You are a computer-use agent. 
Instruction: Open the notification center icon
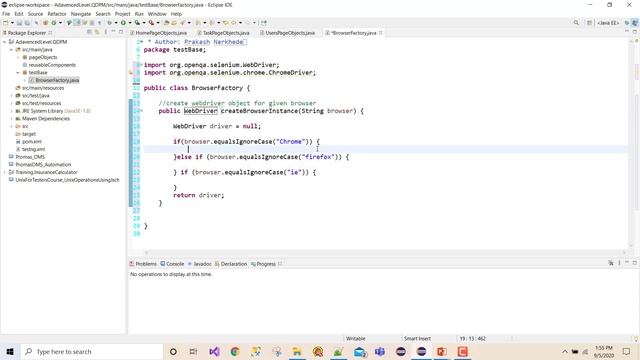[x=627, y=351]
